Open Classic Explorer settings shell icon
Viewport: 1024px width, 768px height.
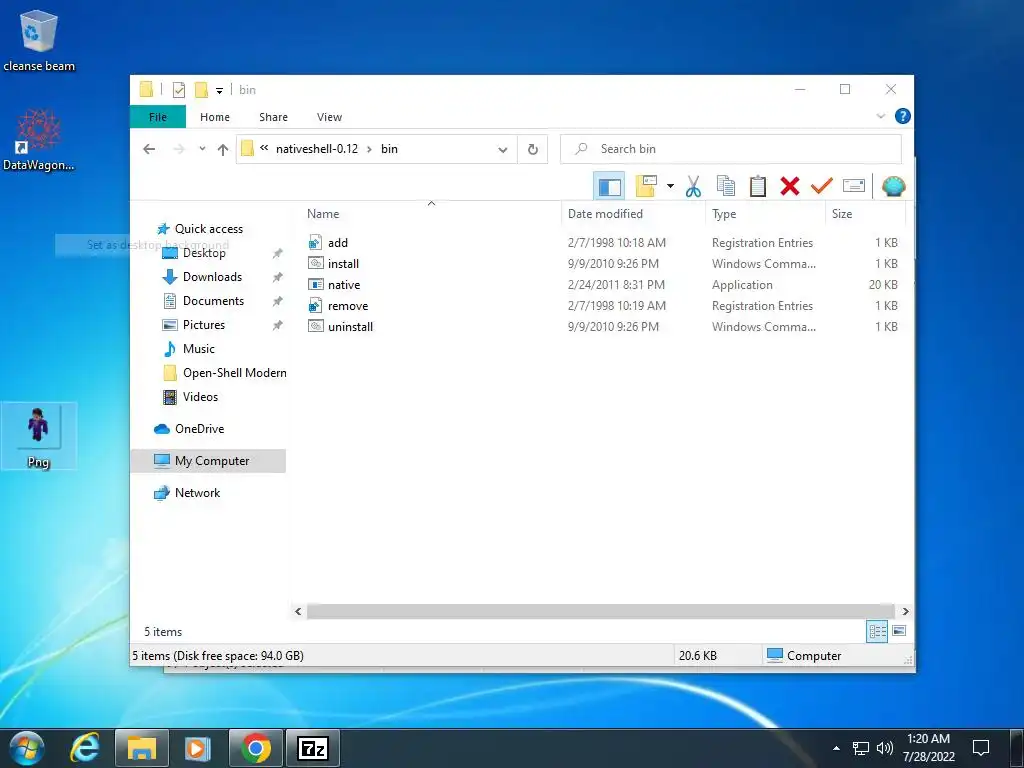[893, 186]
